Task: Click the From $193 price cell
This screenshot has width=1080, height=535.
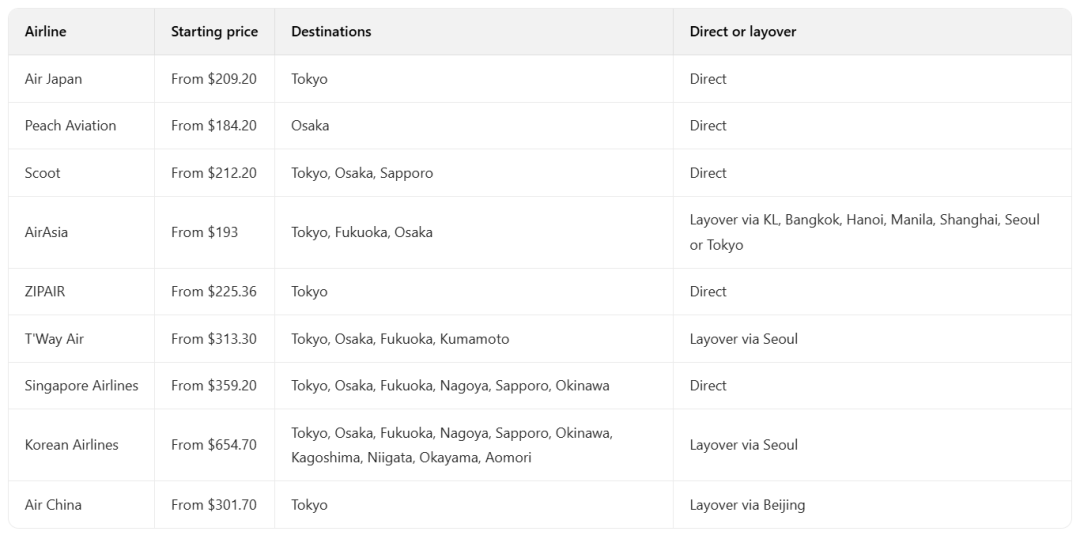Action: pos(204,232)
